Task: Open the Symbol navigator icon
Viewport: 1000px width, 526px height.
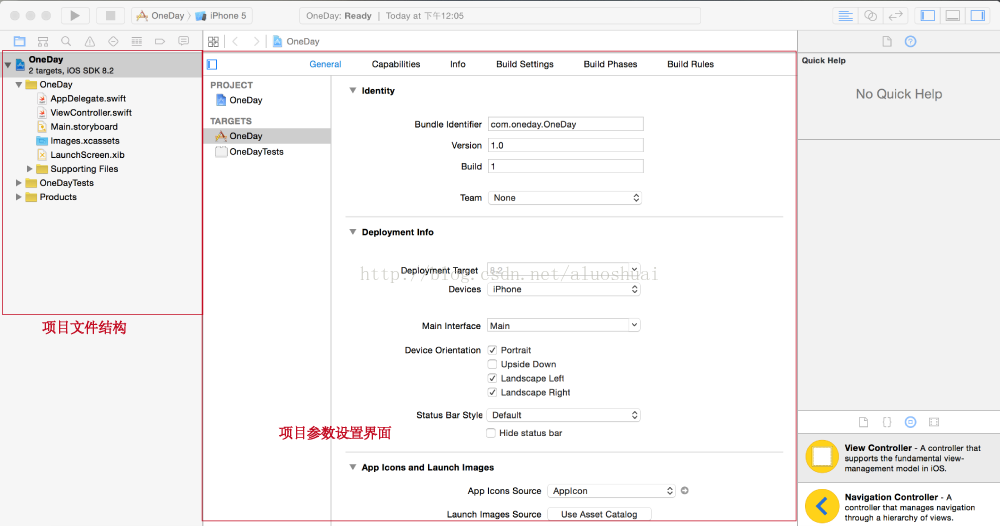Action: 43,41
